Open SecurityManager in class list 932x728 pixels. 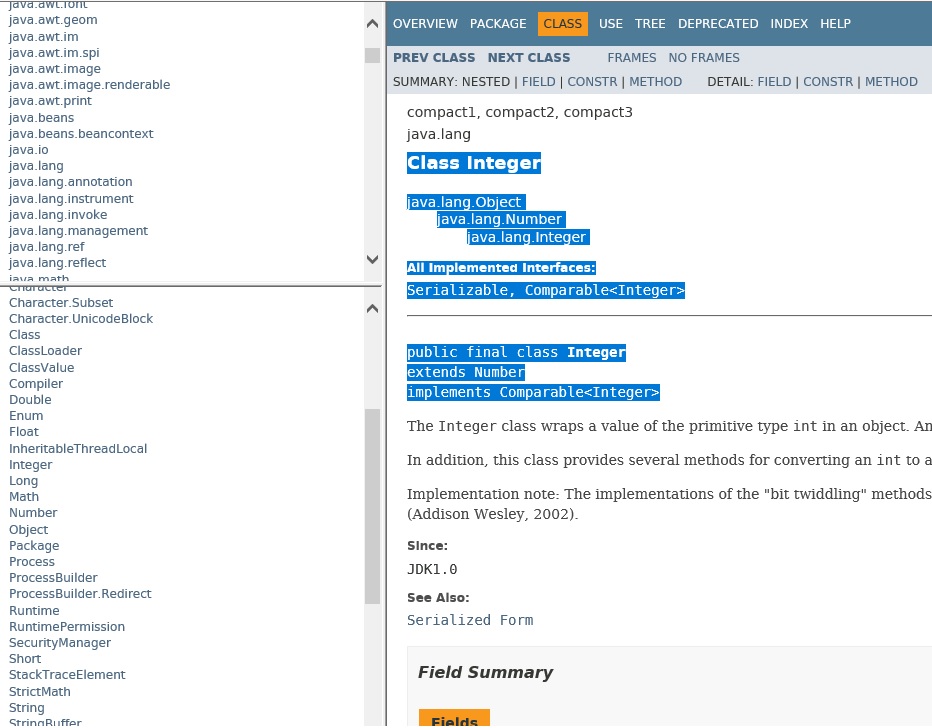(59, 642)
